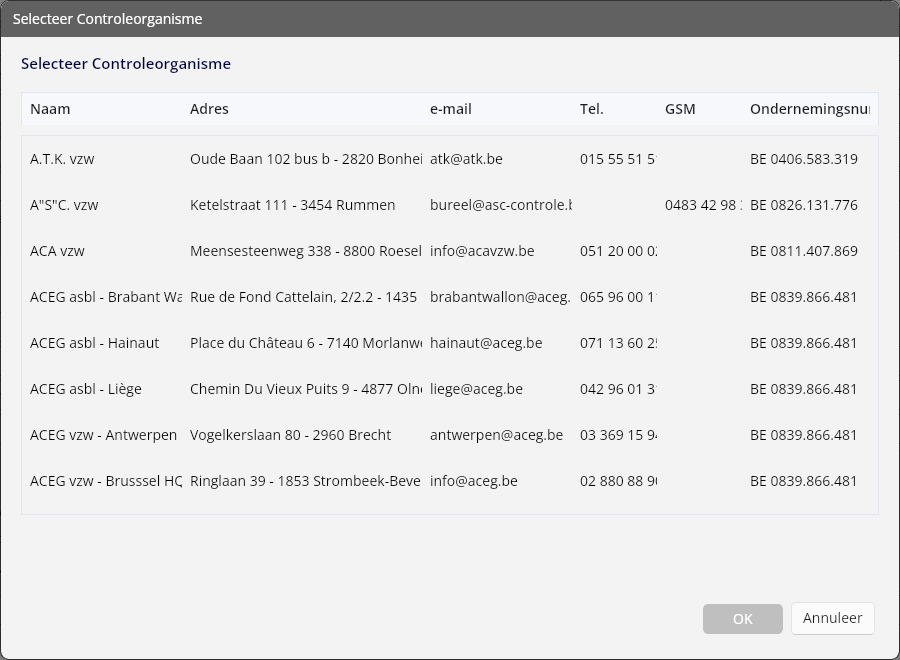
Task: Sort by the Naam column header
Action: click(x=50, y=109)
